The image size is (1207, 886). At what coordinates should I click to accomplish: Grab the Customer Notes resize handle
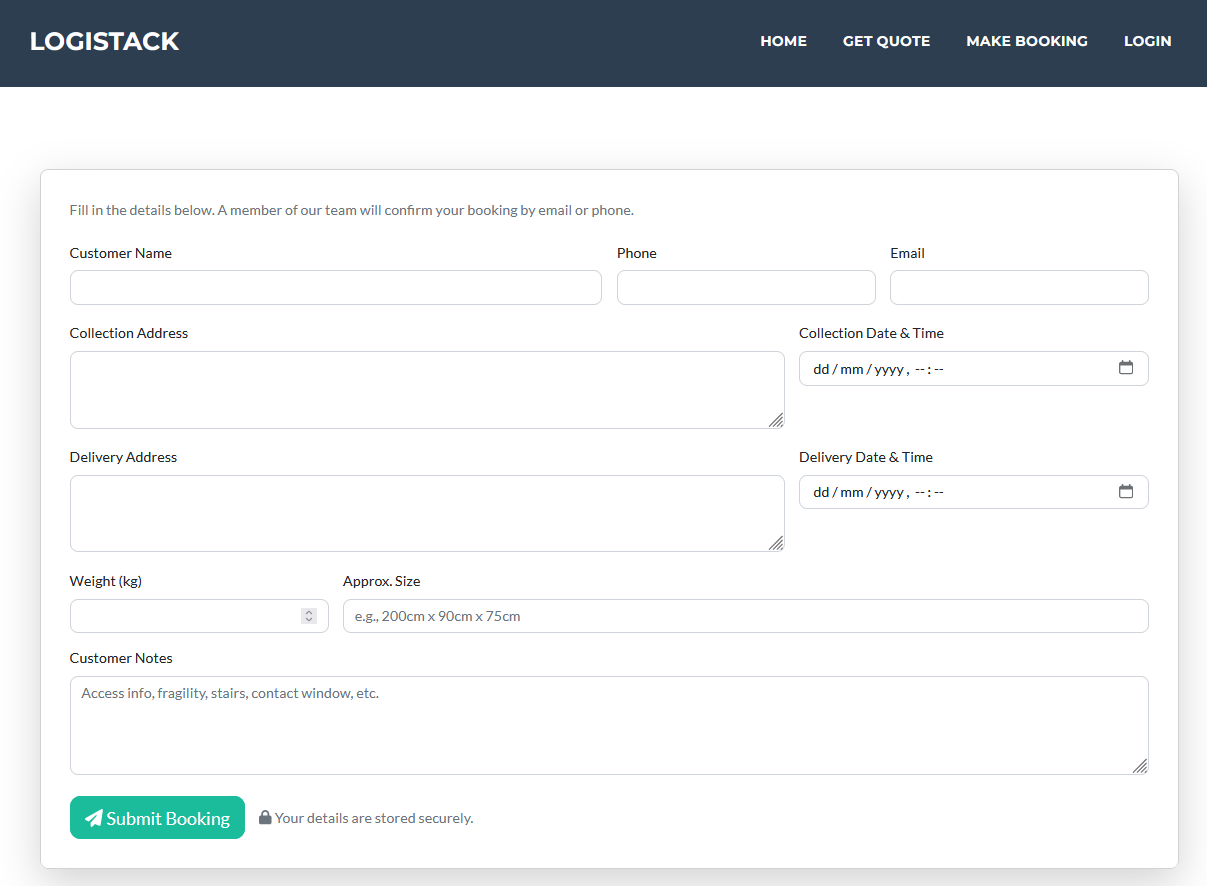(x=1140, y=766)
